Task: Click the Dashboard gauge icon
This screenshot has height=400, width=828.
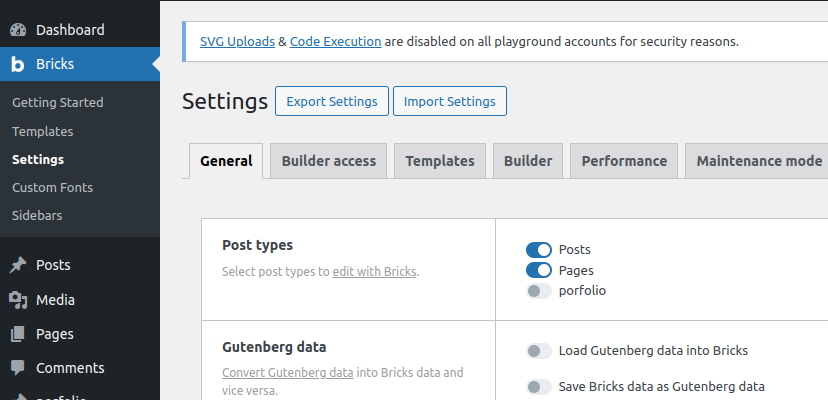Action: click(x=18, y=30)
